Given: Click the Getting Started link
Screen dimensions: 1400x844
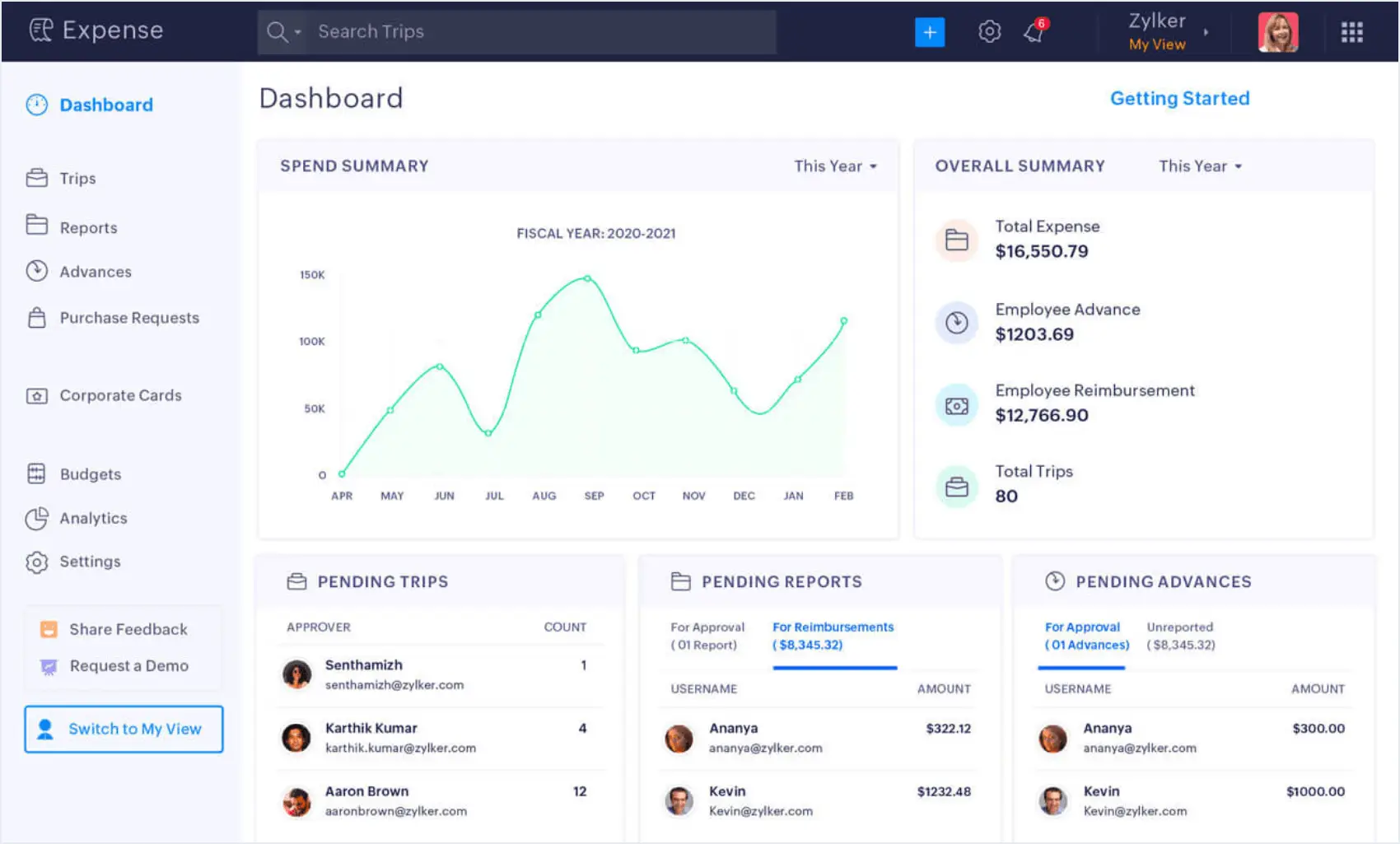Looking at the screenshot, I should [1179, 98].
